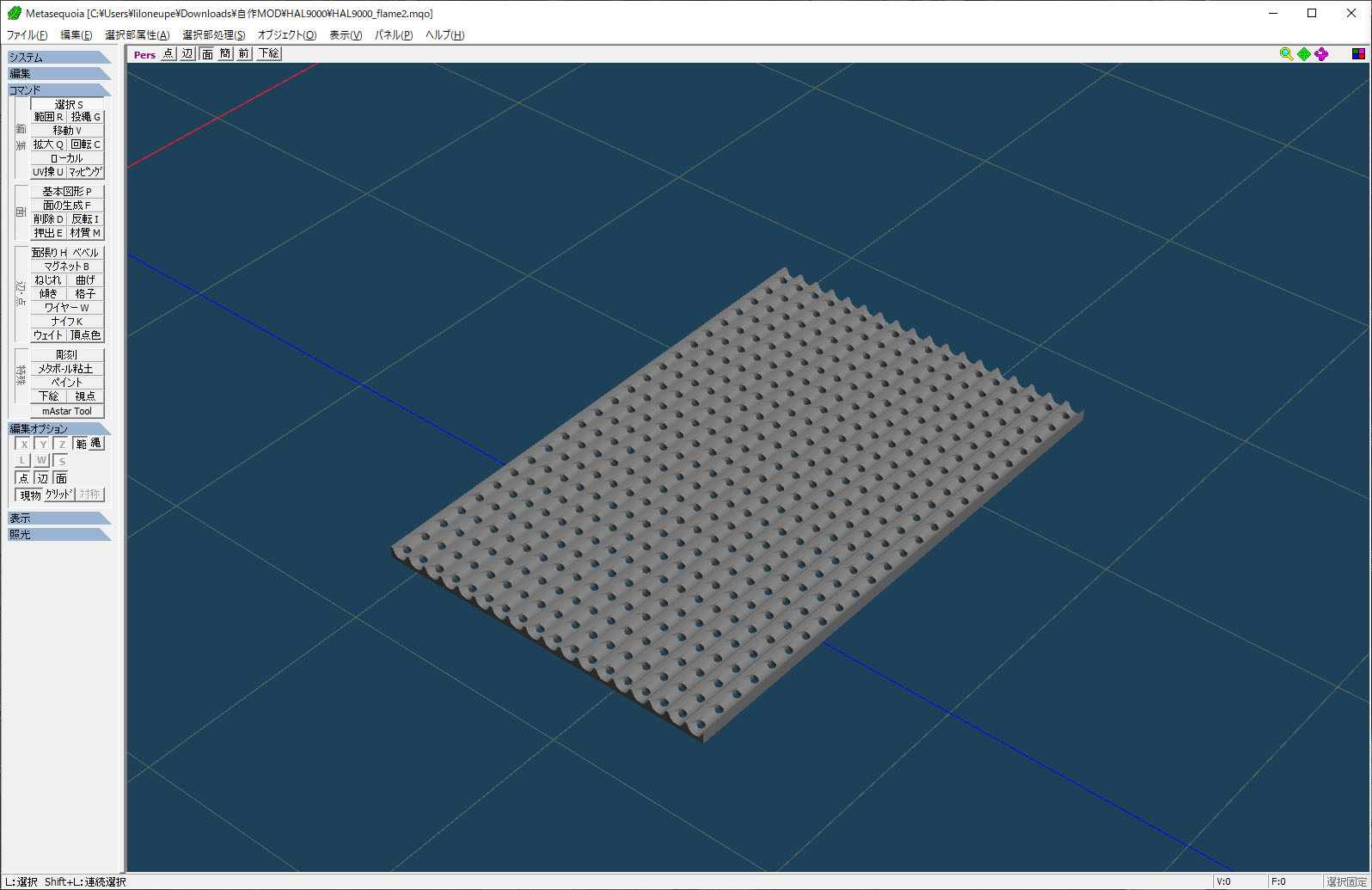1372x890 pixels.
Task: Click the mAstar Tool button
Action: pyautogui.click(x=67, y=411)
